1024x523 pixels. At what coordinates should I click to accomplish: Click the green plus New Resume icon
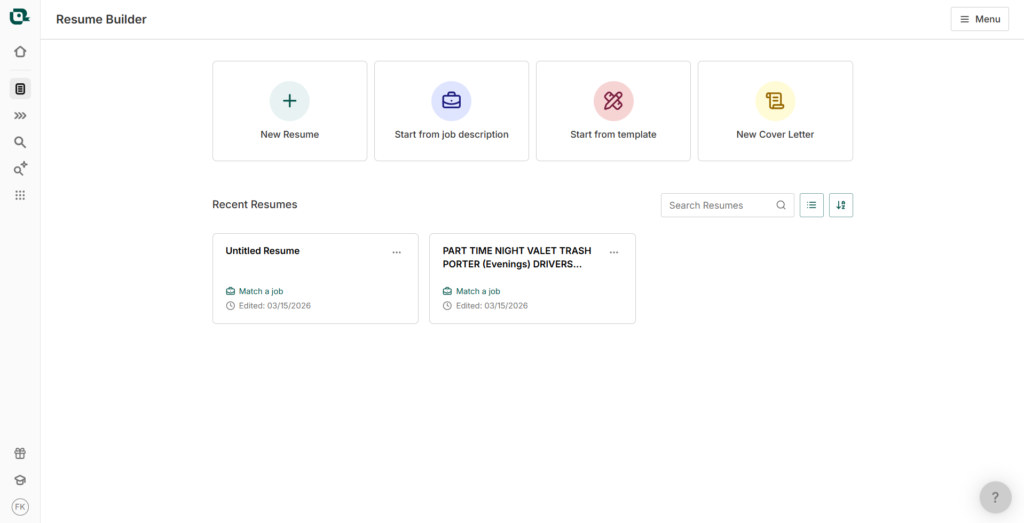[289, 101]
